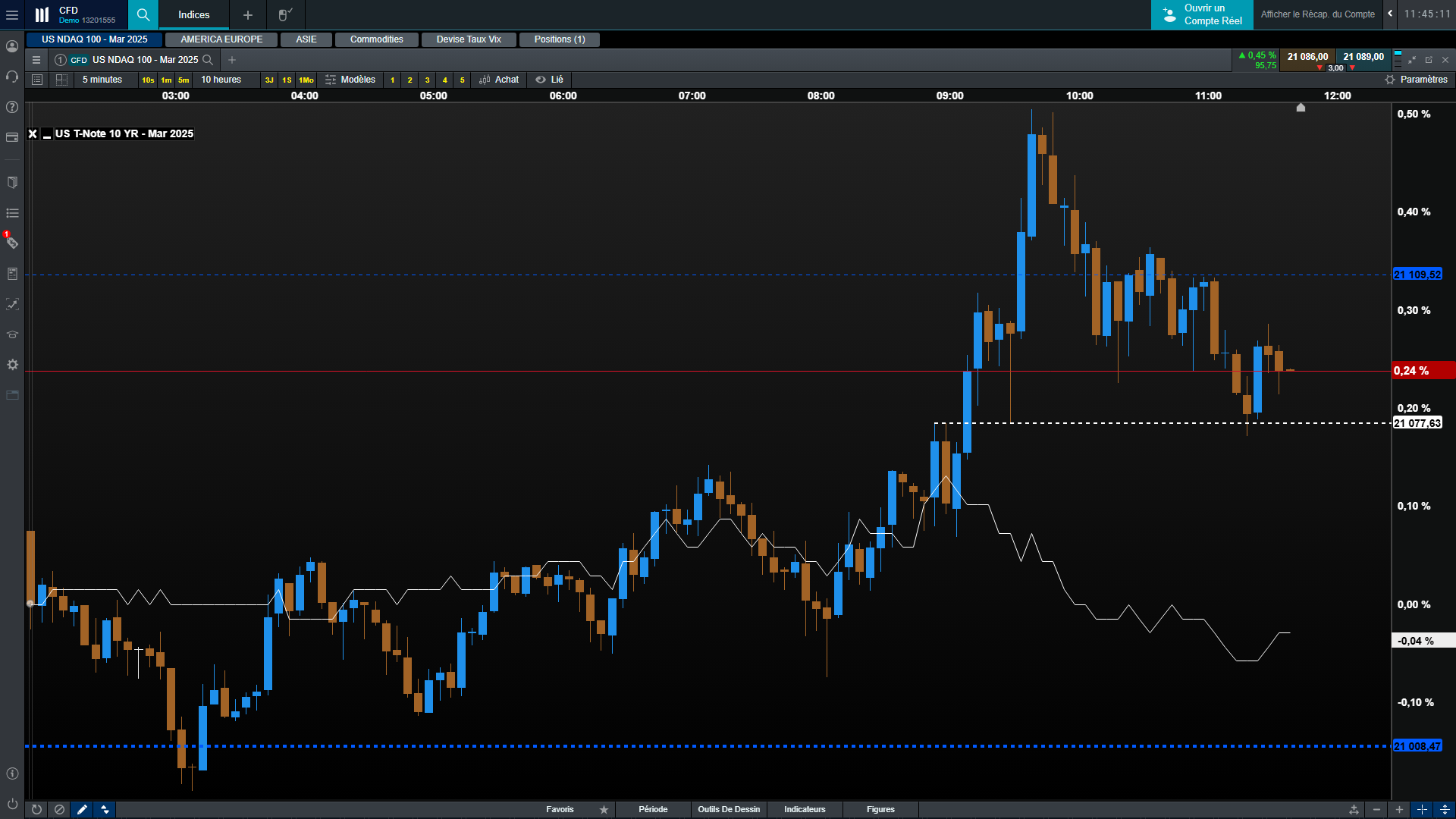Open the instrument search magnifier in top bar
Screen dimensions: 1456x819
[x=143, y=14]
